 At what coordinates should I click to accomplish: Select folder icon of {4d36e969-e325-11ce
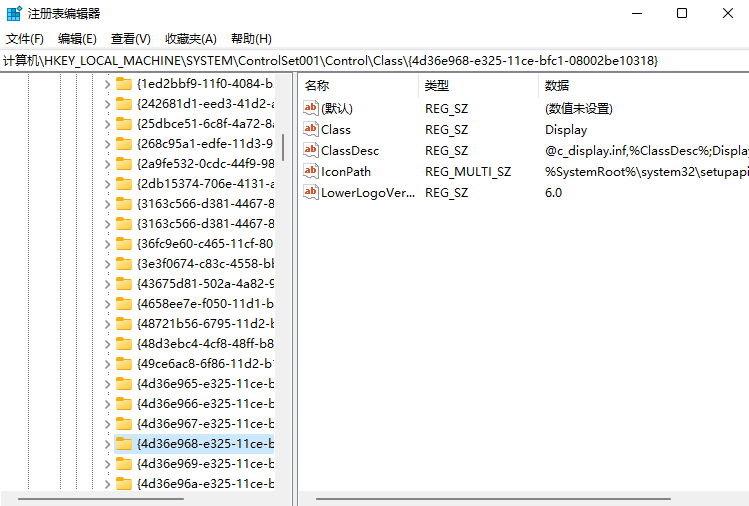[124, 464]
